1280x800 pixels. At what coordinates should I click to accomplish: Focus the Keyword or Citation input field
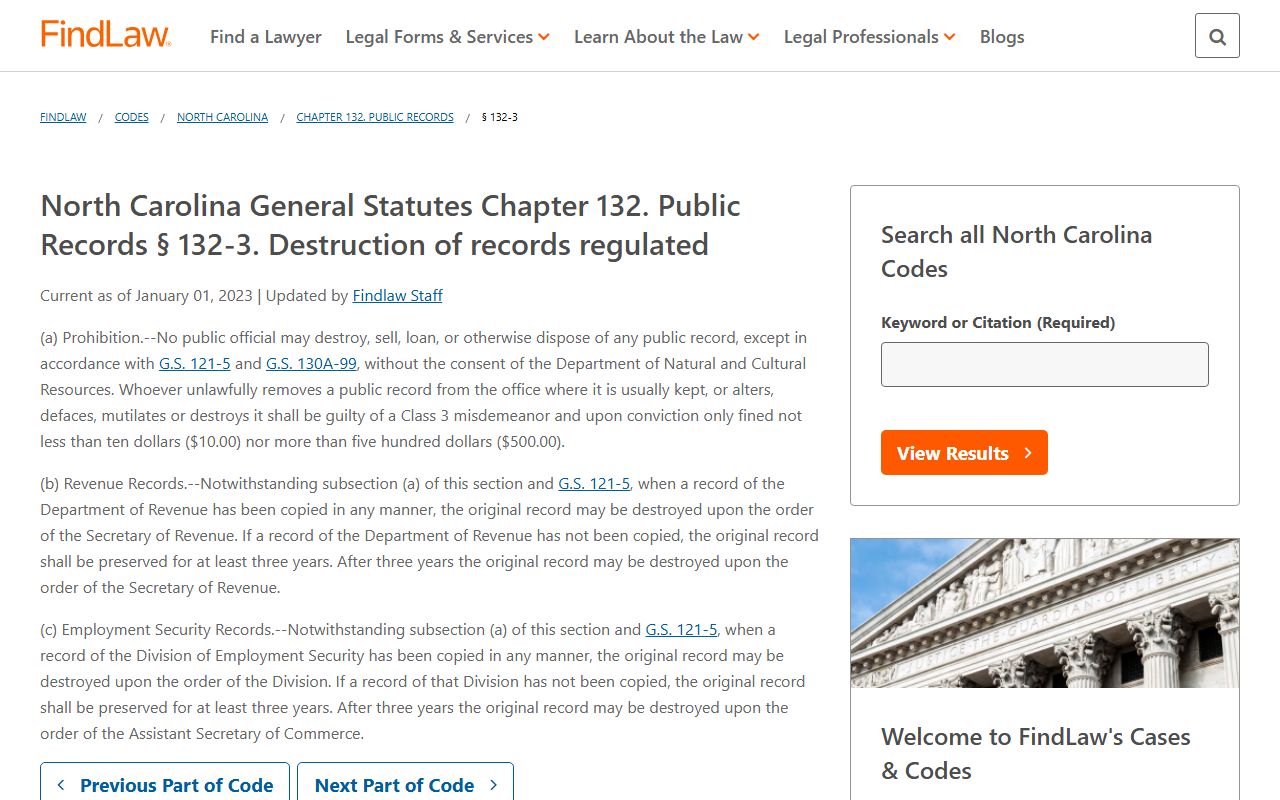click(x=1045, y=364)
